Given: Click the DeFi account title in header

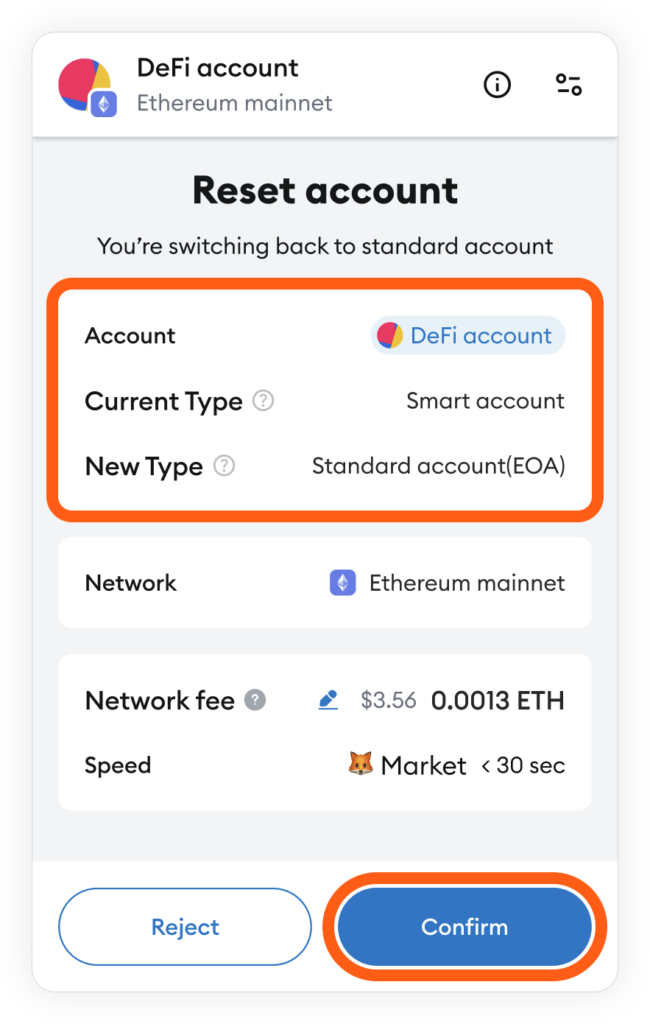Looking at the screenshot, I should point(218,68).
